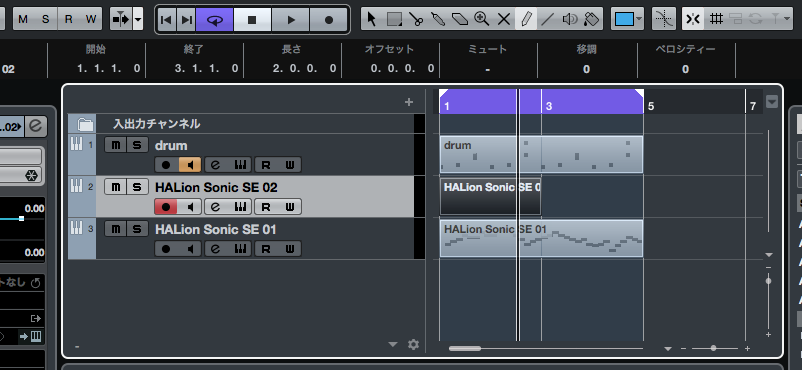The height and width of the screenshot is (370, 802).
Task: Click the 長さ length value field
Action: tap(305, 68)
